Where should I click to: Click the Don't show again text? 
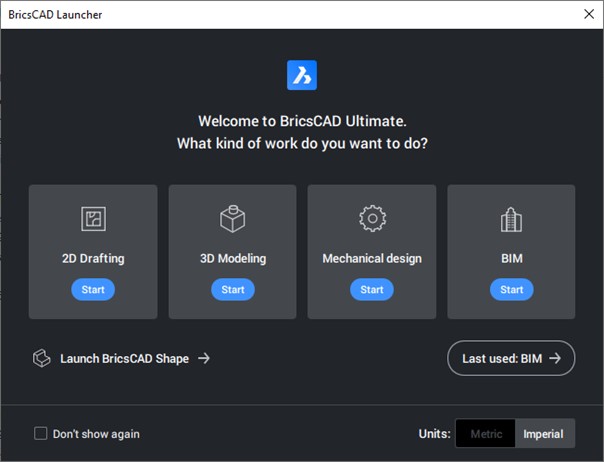[x=96, y=434]
